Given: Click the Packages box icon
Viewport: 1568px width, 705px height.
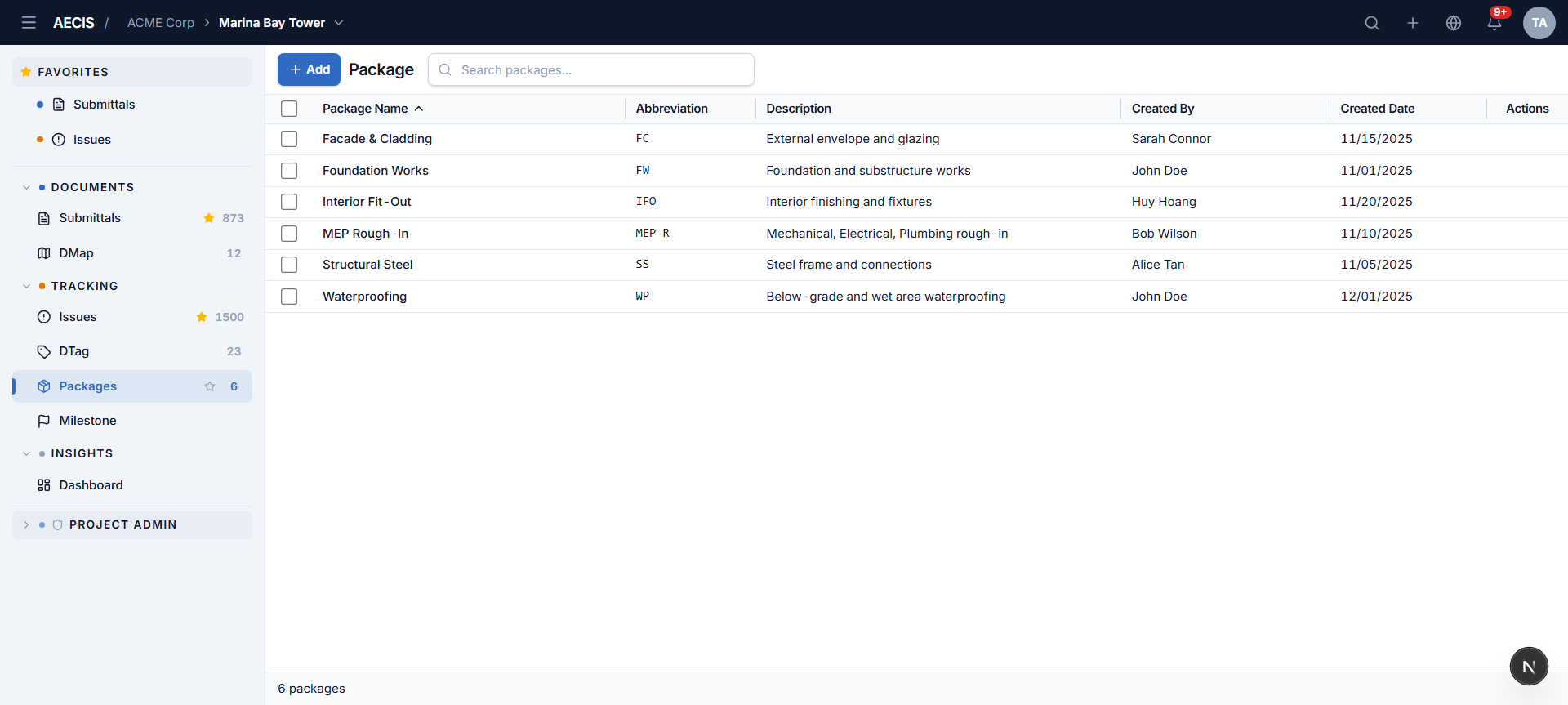Looking at the screenshot, I should pyautogui.click(x=44, y=386).
